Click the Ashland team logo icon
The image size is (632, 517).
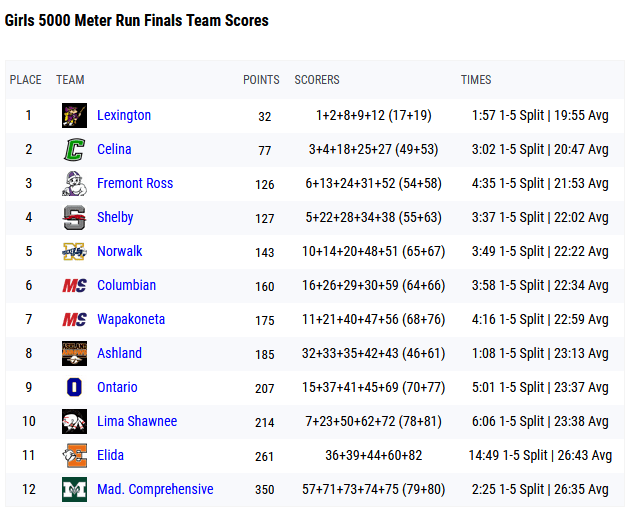tap(74, 353)
